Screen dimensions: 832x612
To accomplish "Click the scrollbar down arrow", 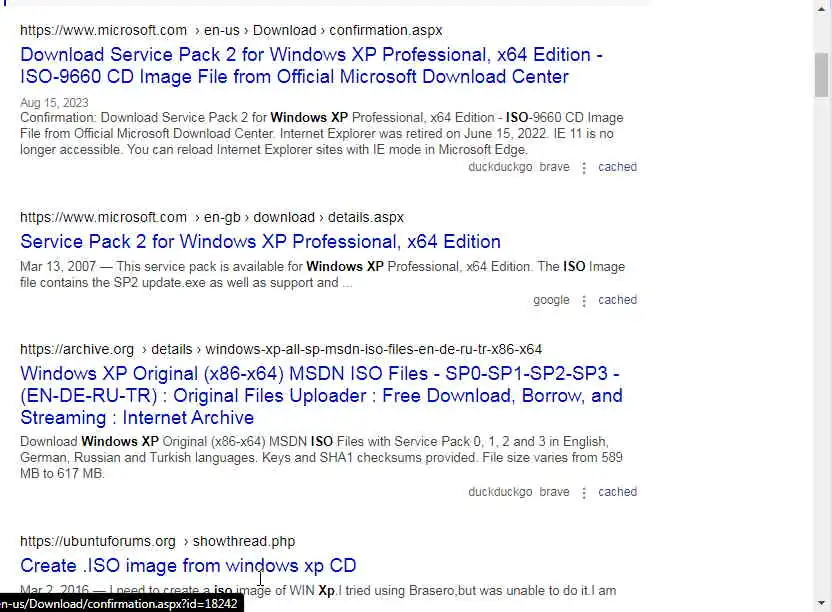I will 821,604.
